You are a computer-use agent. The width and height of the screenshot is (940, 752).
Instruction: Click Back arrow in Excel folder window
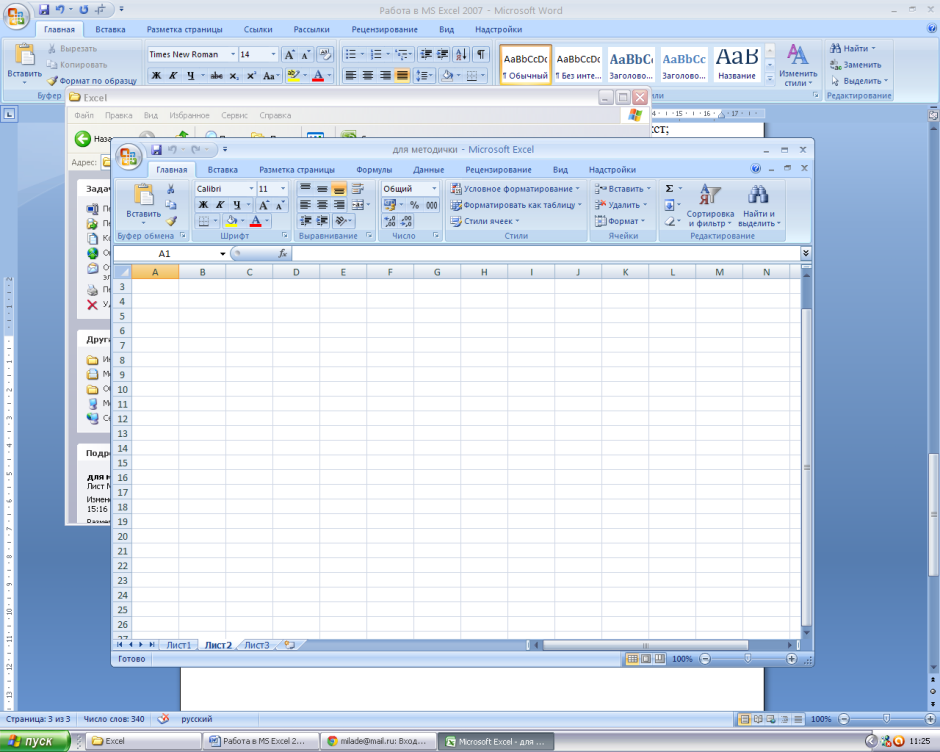(83, 139)
